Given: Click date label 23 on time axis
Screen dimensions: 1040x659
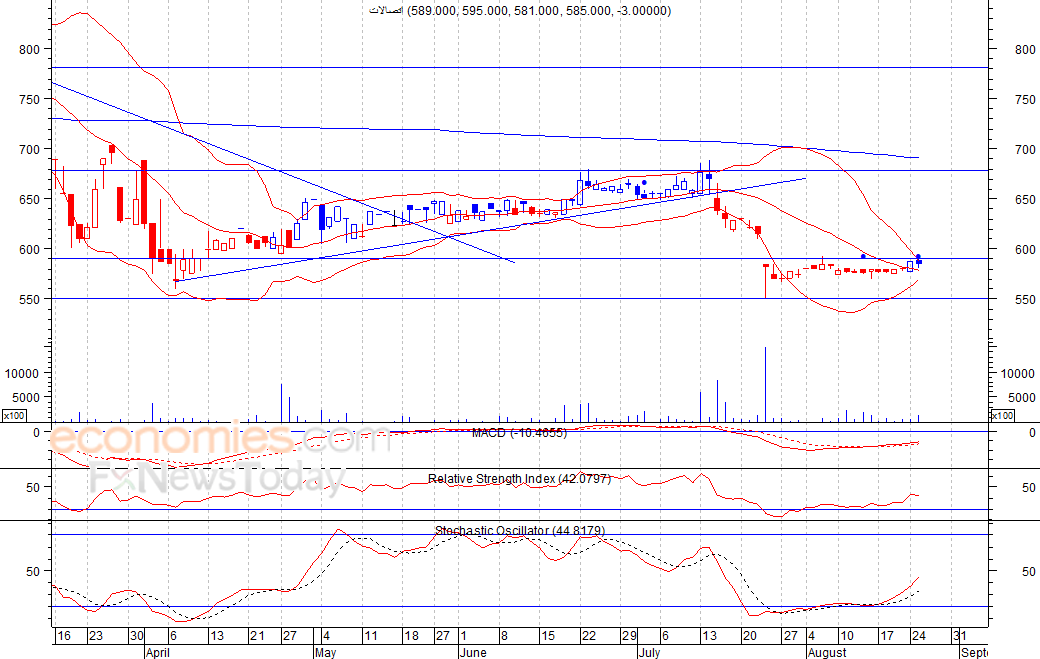Looking at the screenshot, I should (96, 636).
